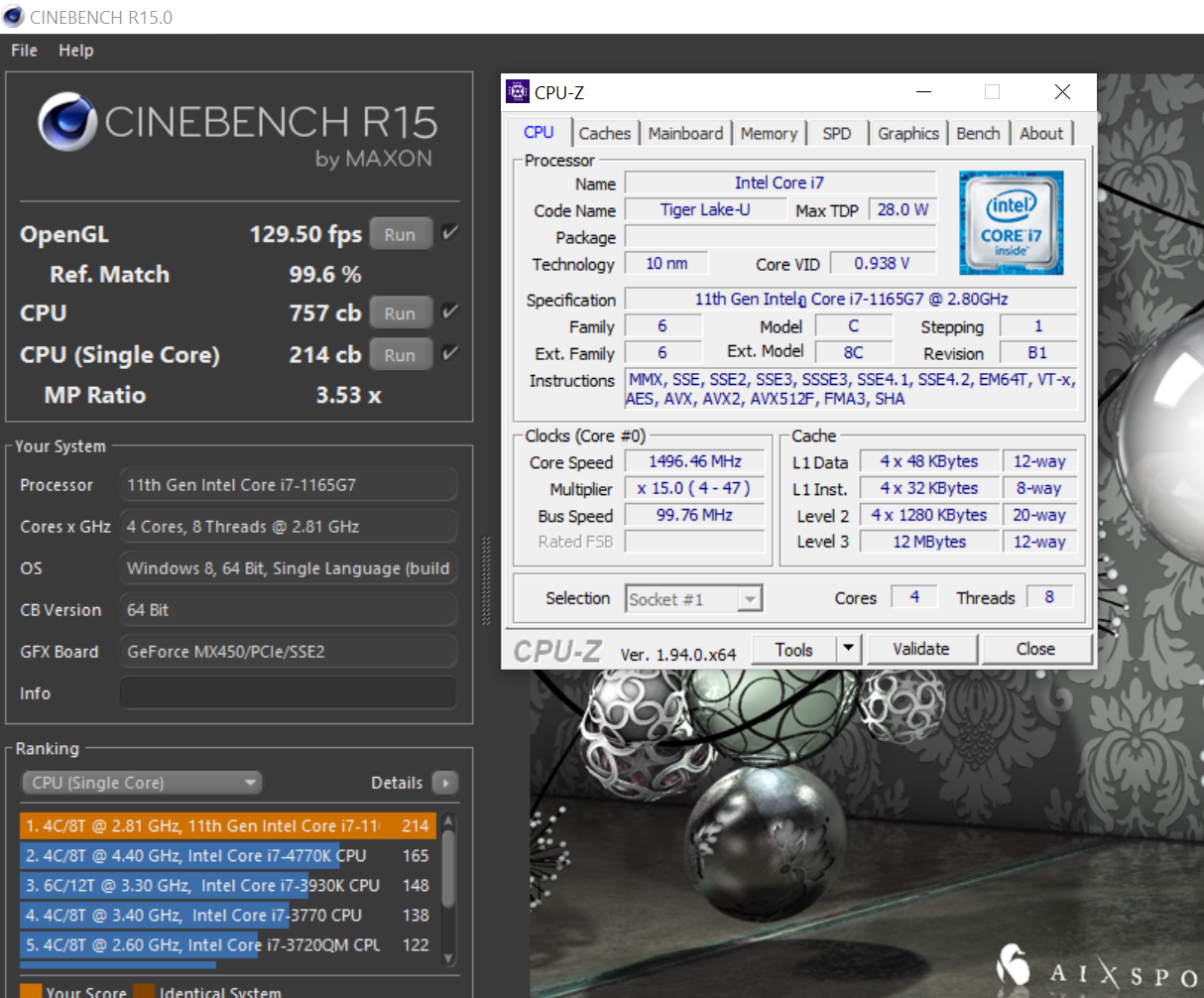
Task: Run the CPU (Single Core) benchmark
Action: coord(401,354)
